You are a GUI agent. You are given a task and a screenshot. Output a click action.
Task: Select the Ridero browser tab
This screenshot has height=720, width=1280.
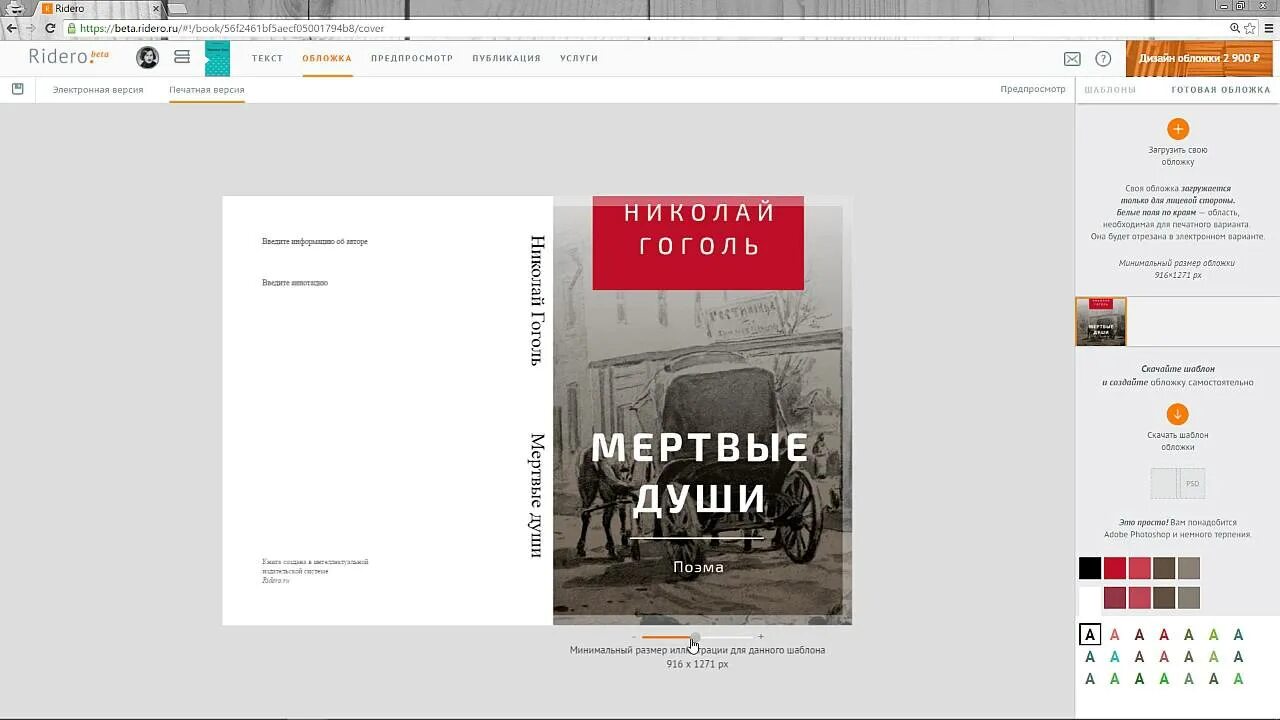(x=98, y=9)
